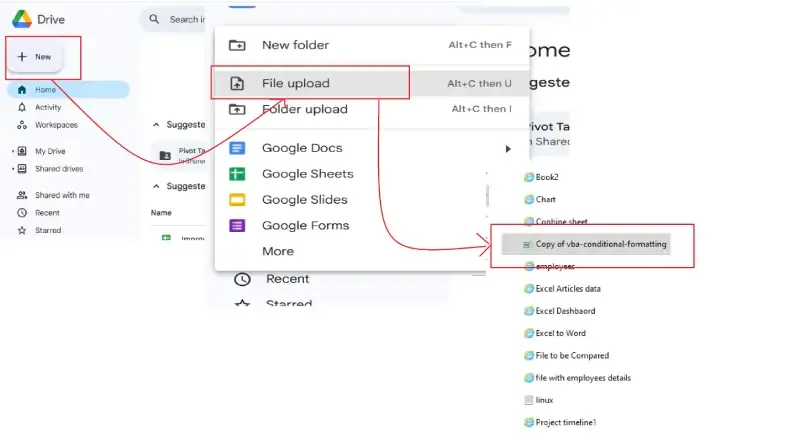Open Workspaces in the sidebar
The width and height of the screenshot is (800, 436).
pos(56,125)
